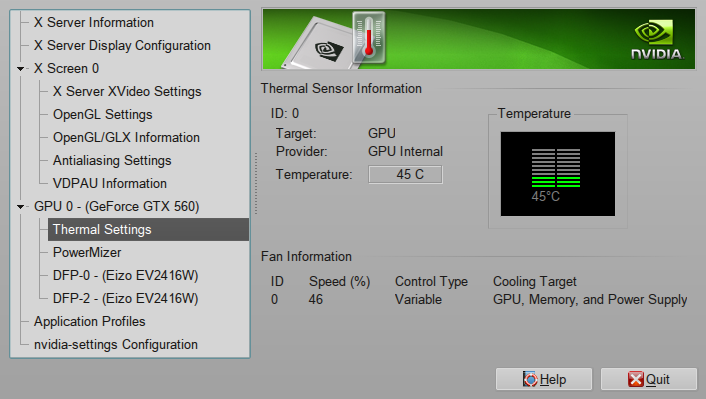Viewport: 706px width, 399px height.
Task: Click the 'Provider:' label
Action: (302, 151)
